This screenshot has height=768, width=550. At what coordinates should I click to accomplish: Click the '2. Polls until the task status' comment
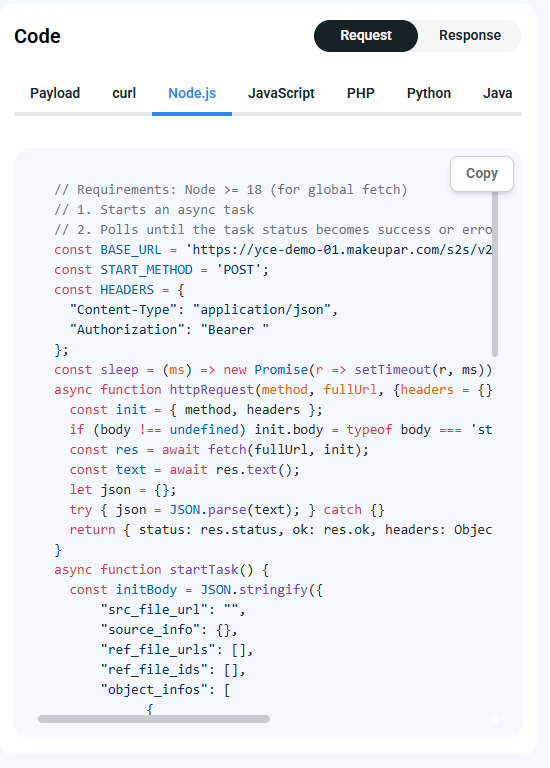pos(273,230)
